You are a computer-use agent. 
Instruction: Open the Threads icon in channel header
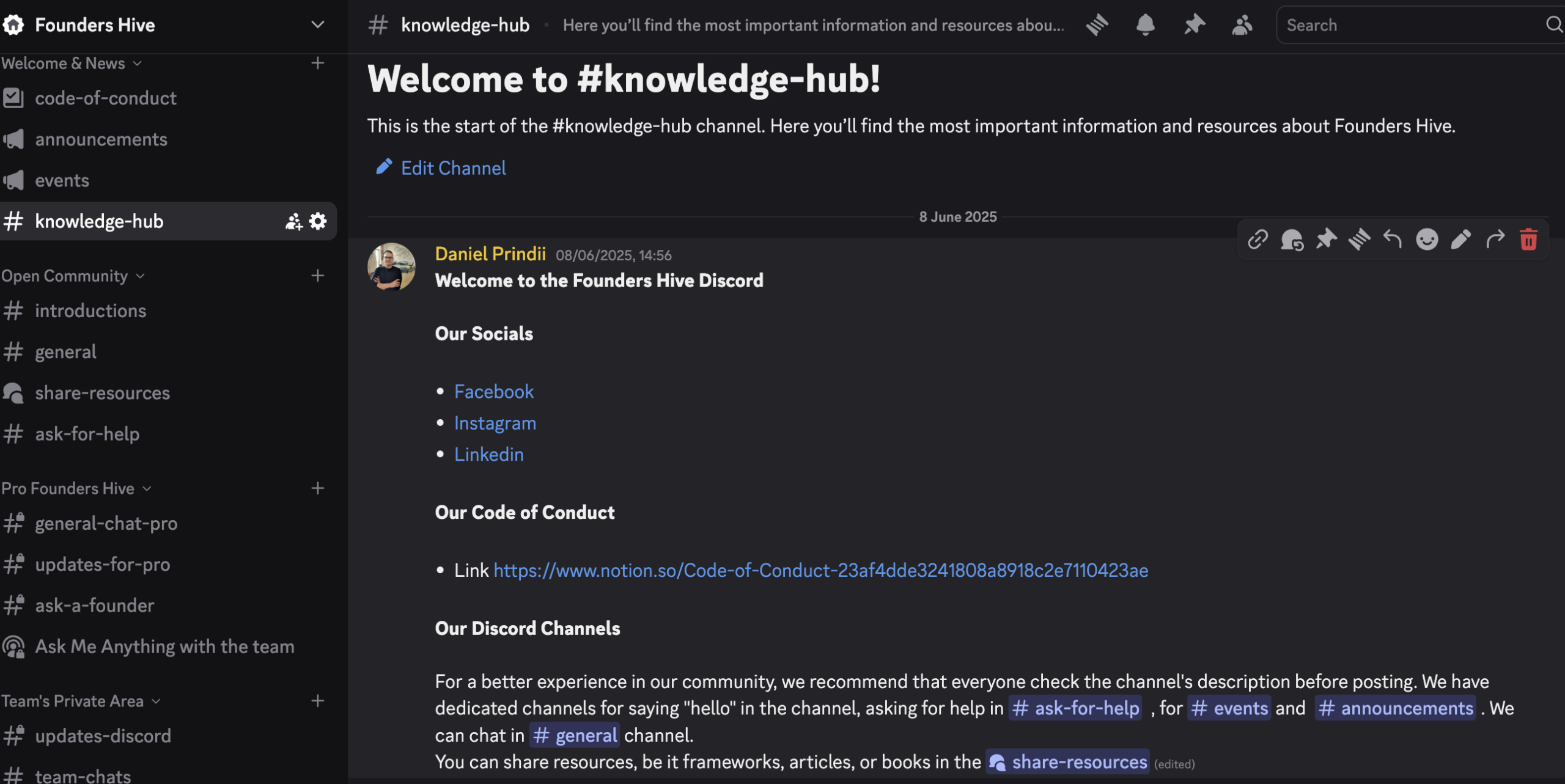click(x=1097, y=25)
